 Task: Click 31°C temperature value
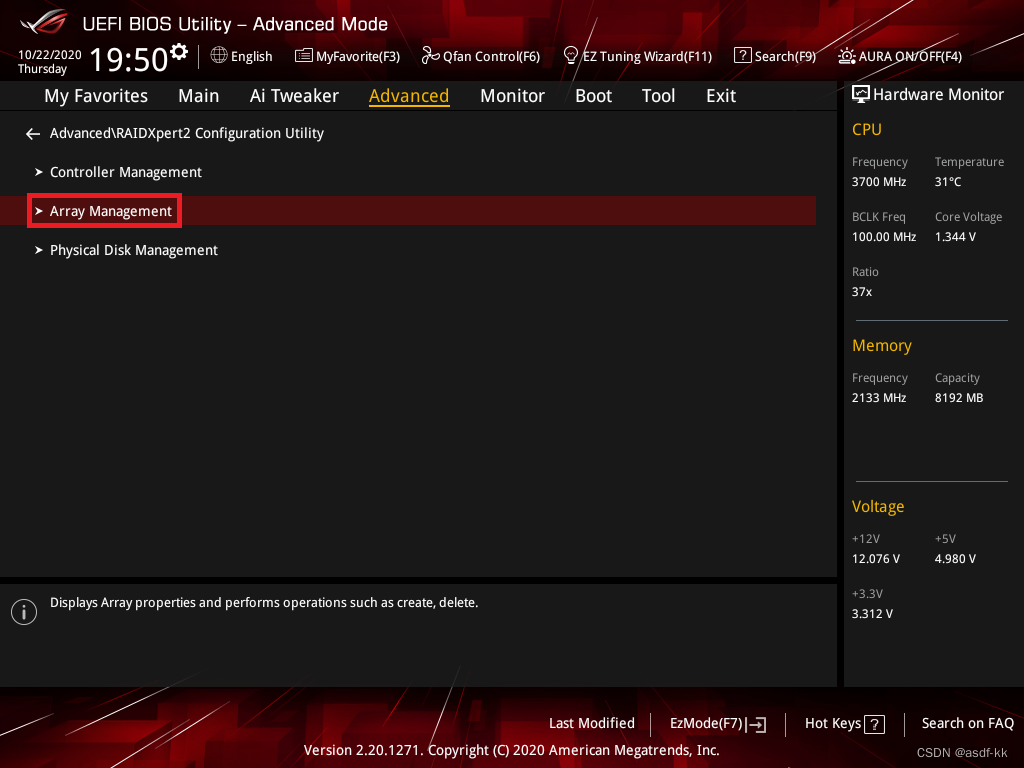[948, 182]
